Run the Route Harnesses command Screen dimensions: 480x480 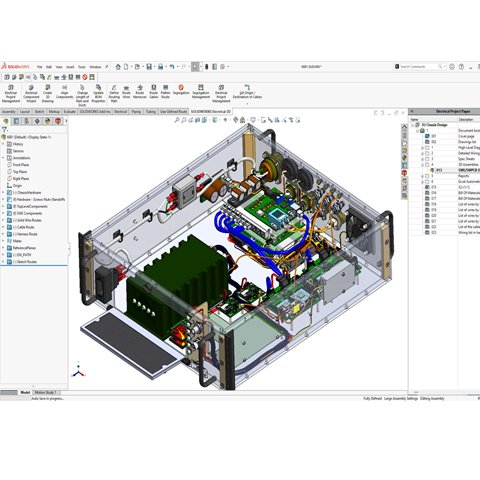coord(140,92)
